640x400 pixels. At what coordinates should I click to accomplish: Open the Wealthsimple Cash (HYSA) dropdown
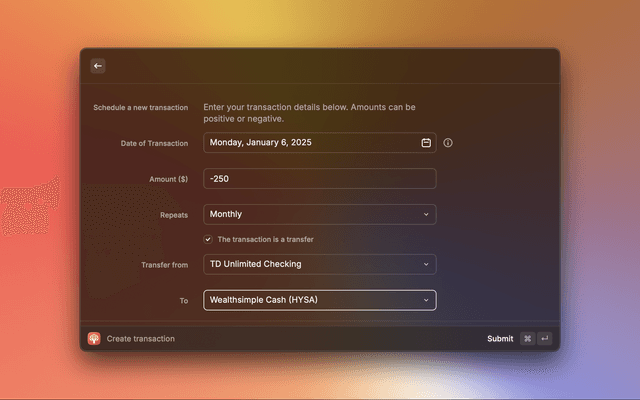pos(310,300)
